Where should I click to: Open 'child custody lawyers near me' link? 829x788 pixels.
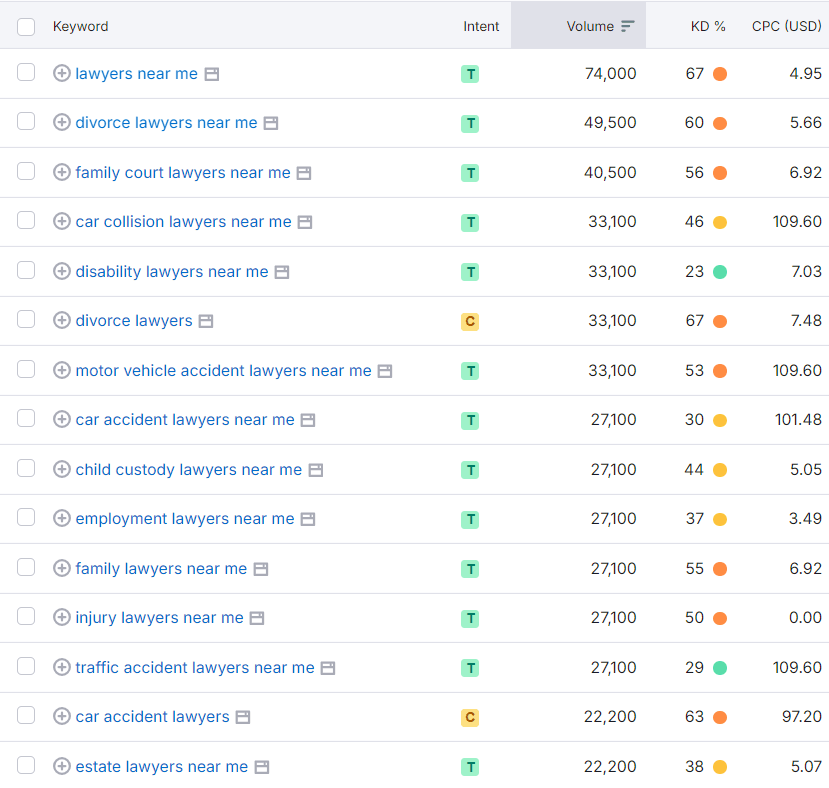pyautogui.click(x=189, y=470)
